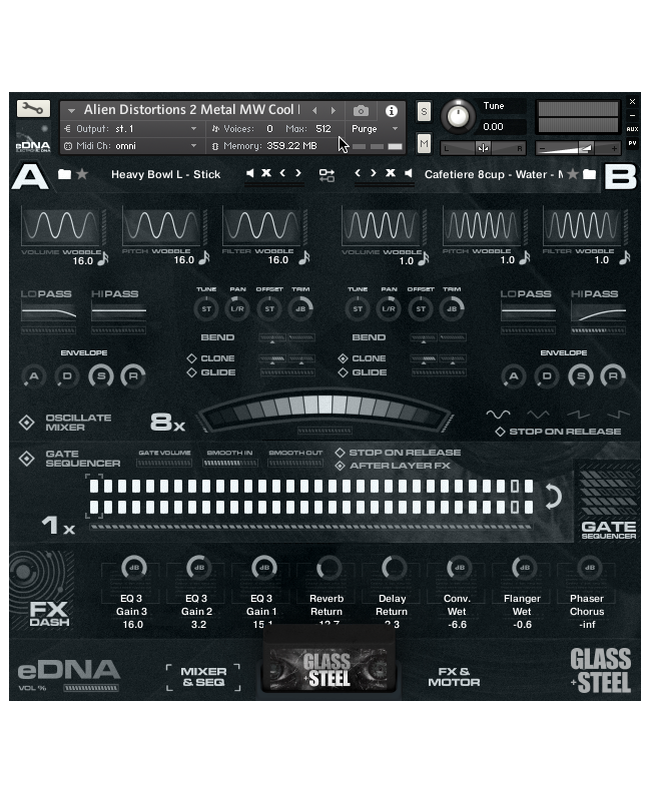Select triangle oscillator wave shape
Image resolution: width=650 pixels, height=794 pixels.
[x=538, y=415]
